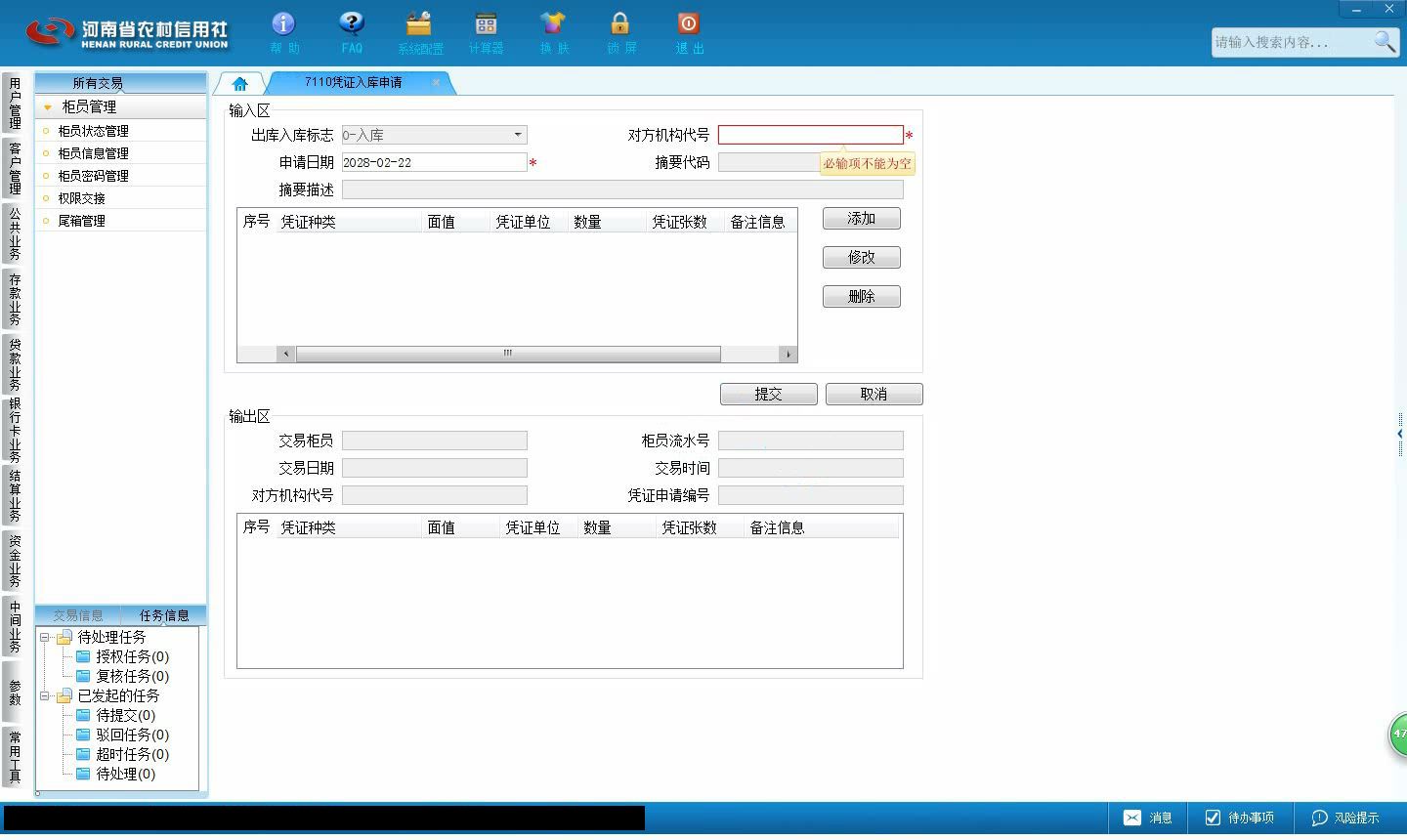Launch the Calculator (计算器) tool
The image size is (1407, 840).
[486, 32]
